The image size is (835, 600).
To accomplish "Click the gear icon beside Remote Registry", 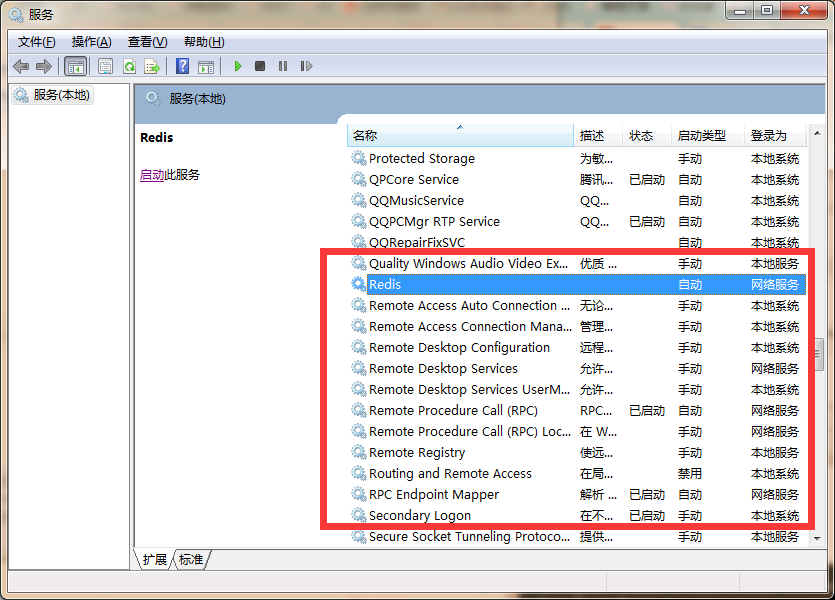I will point(358,452).
